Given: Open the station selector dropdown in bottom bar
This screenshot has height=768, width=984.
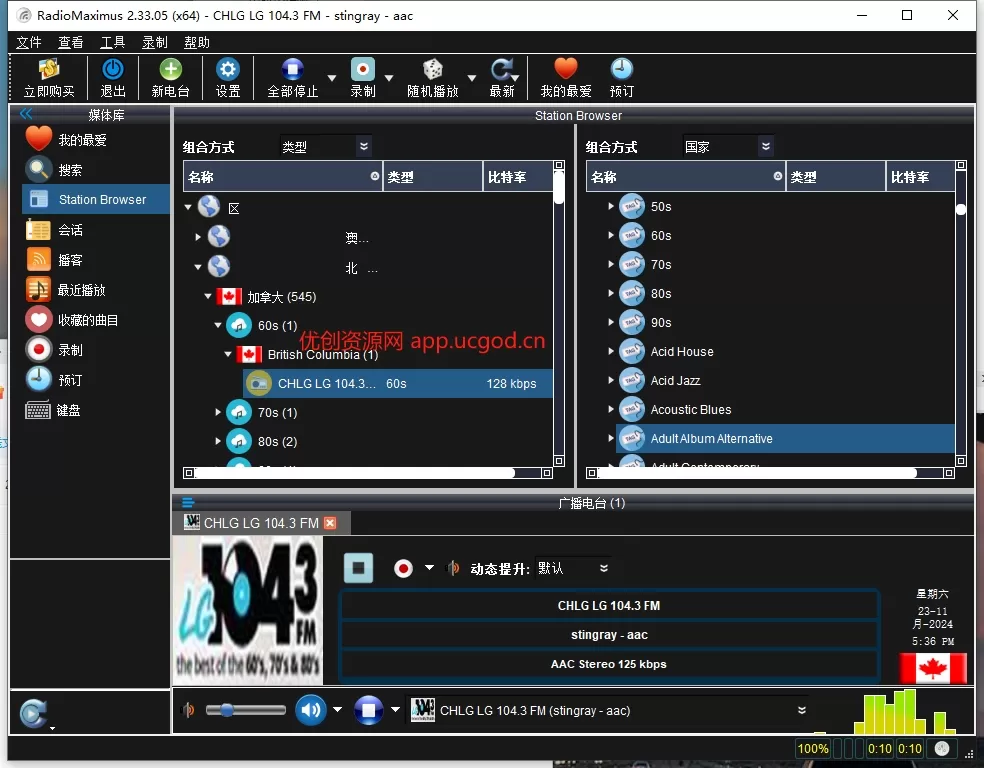Looking at the screenshot, I should pyautogui.click(x=801, y=710).
